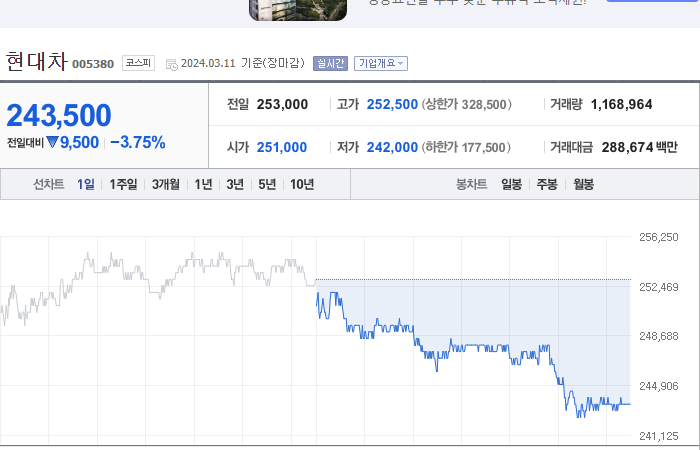Select the 5년 line chart tab
The height and width of the screenshot is (450, 700).
click(267, 184)
